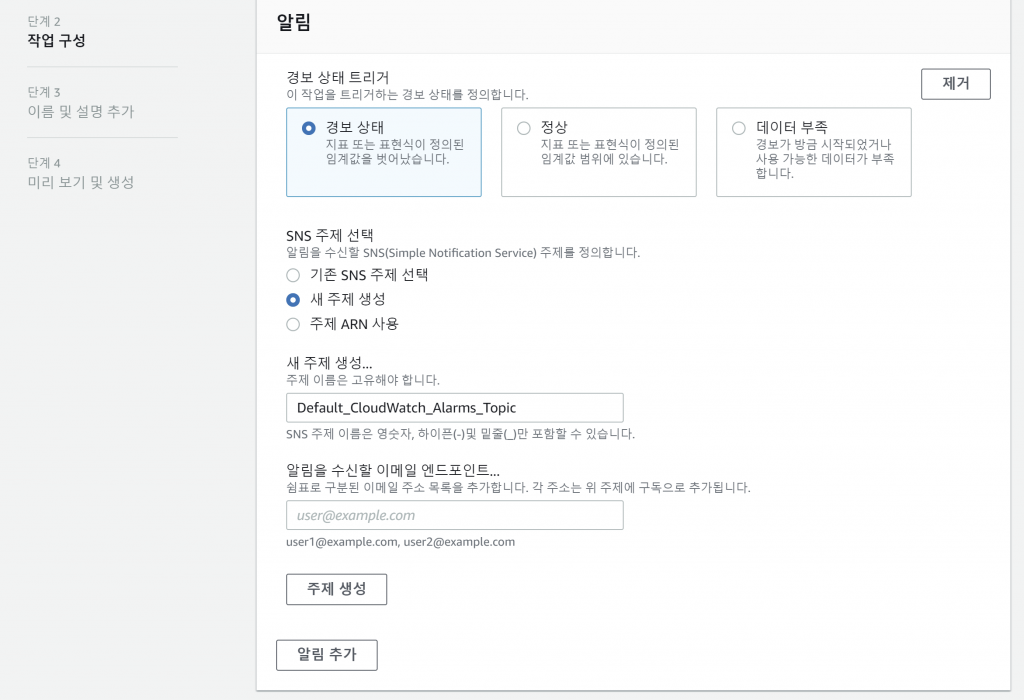The height and width of the screenshot is (700, 1024).
Task: Open 단계 3 이름 및 설명 추가 step
Action: tap(80, 112)
